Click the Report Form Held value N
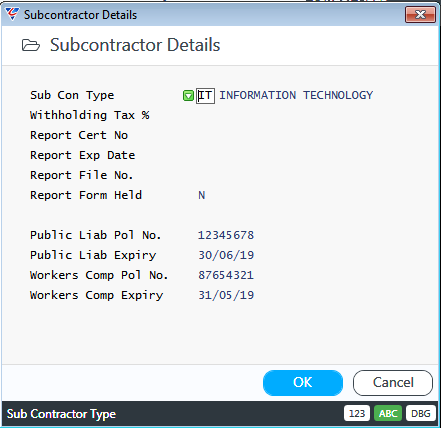 (202, 195)
